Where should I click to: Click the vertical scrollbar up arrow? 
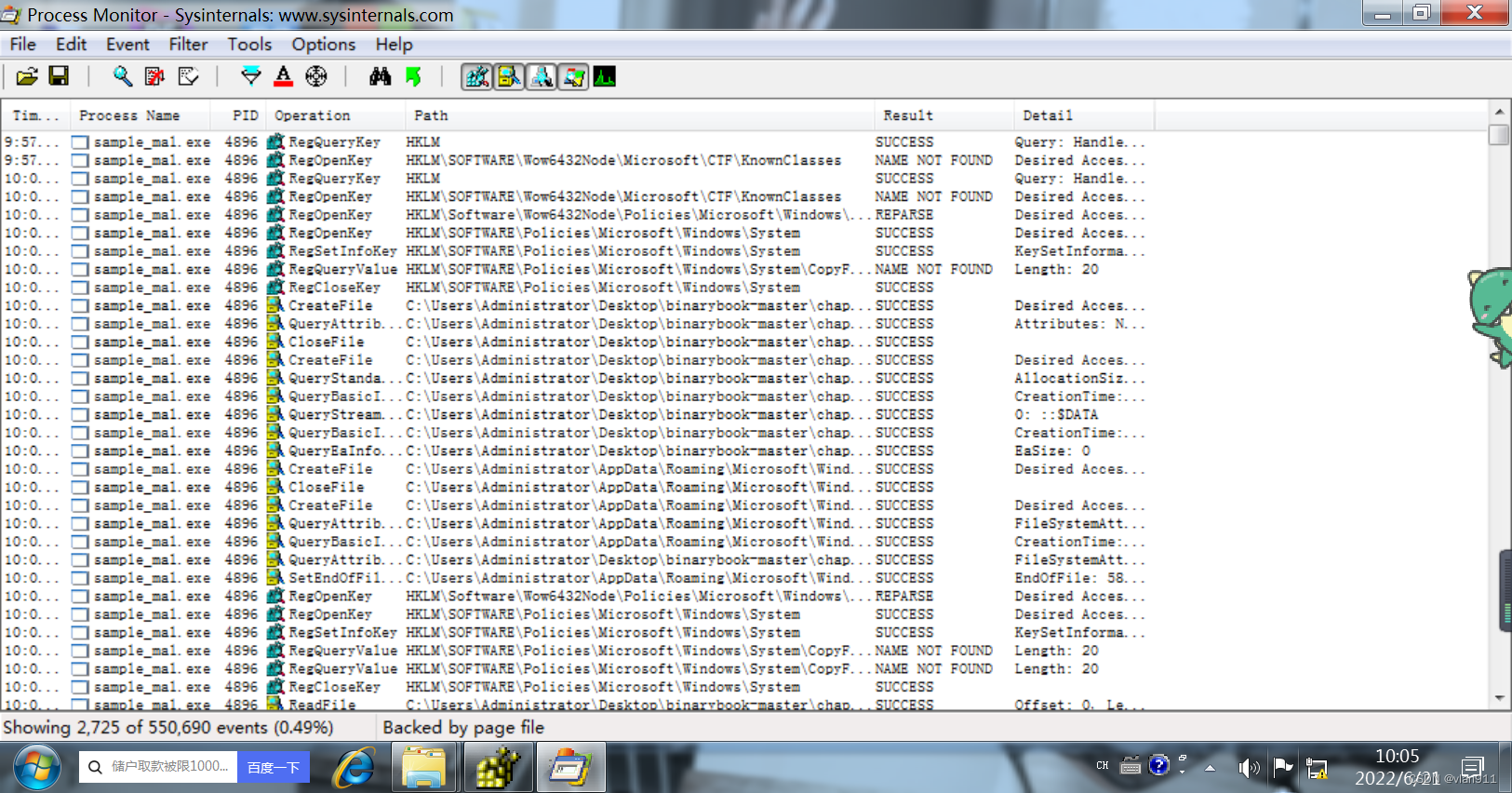click(1499, 111)
